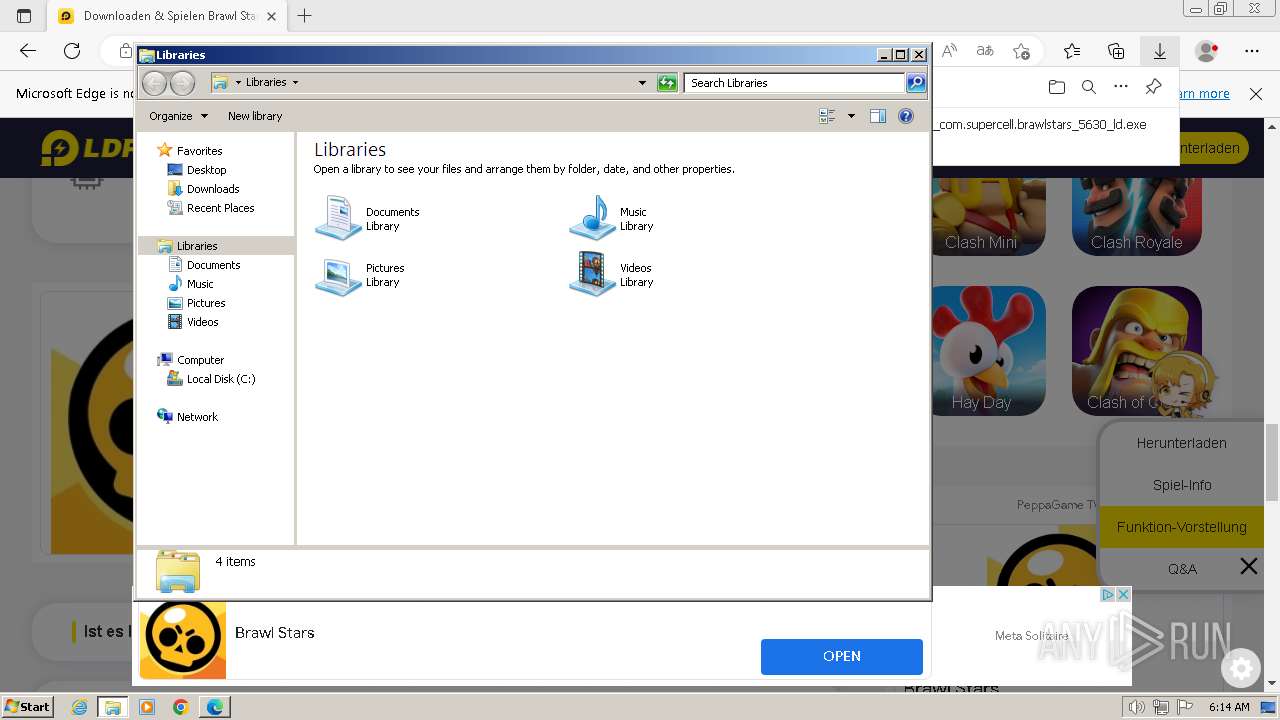The height and width of the screenshot is (720, 1280).
Task: Click the Hay Day game thumbnail
Action: [988, 351]
